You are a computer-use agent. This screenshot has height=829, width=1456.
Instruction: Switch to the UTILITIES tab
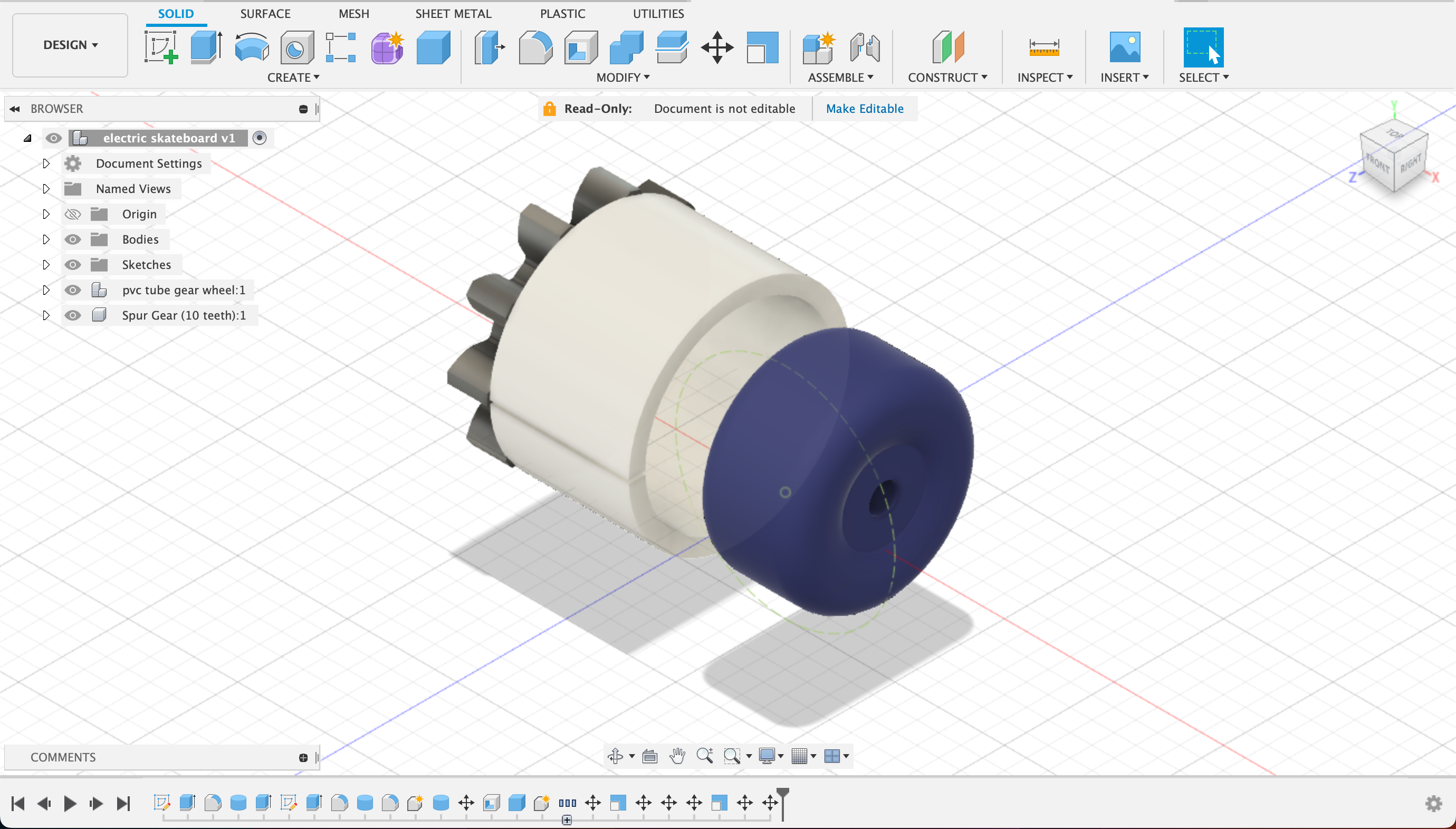[x=658, y=14]
